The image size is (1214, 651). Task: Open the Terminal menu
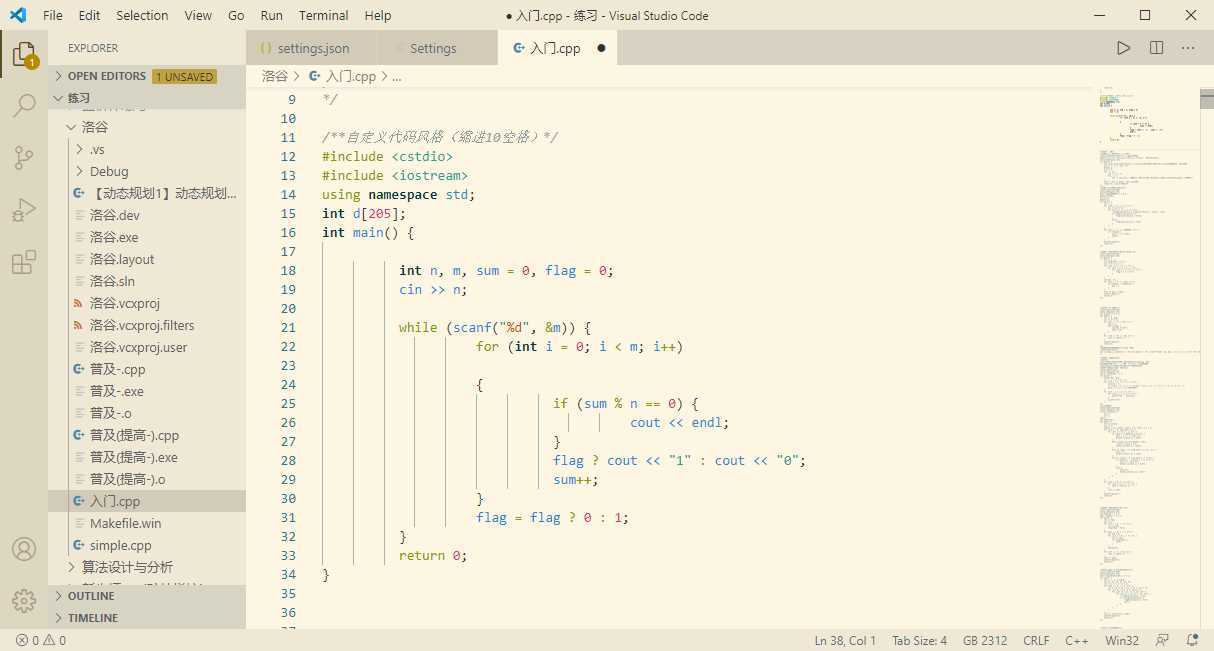point(324,15)
